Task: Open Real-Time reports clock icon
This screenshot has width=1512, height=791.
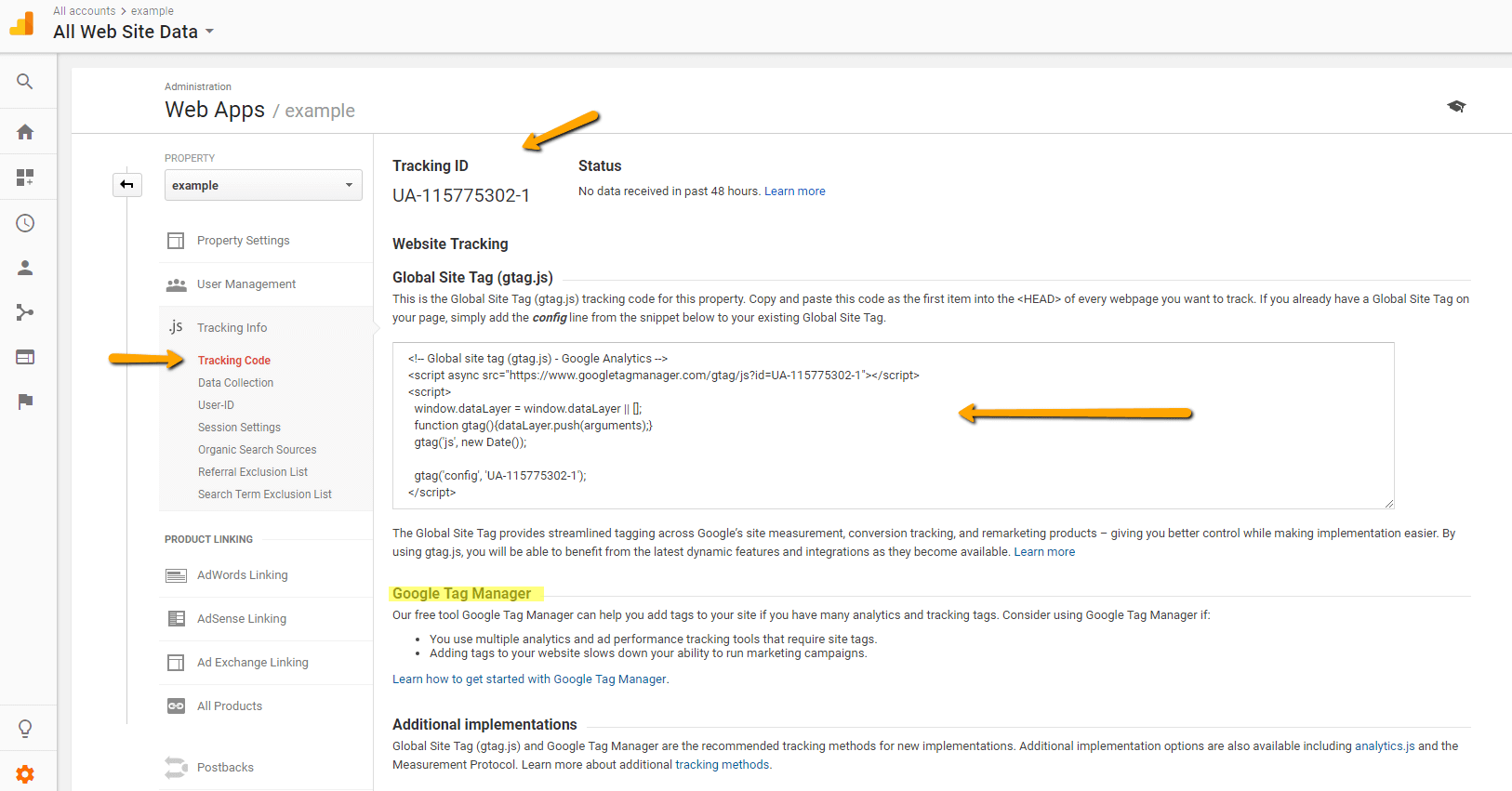Action: (25, 223)
